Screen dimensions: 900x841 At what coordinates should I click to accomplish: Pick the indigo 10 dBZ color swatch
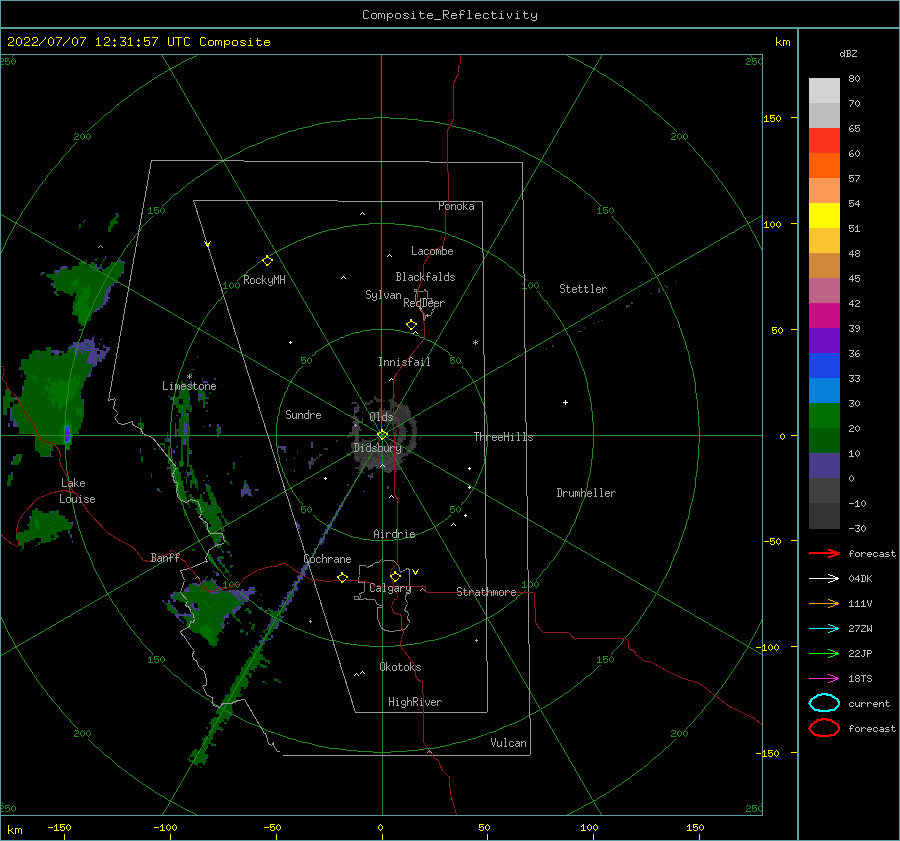pyautogui.click(x=824, y=465)
